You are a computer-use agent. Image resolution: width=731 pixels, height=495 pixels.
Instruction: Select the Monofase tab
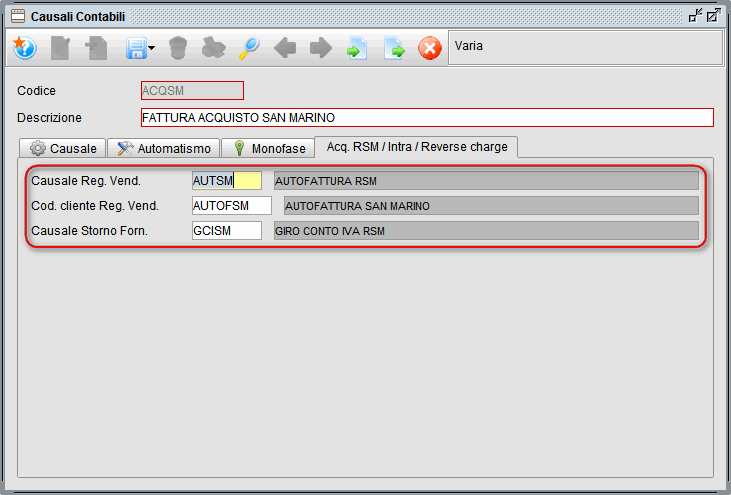coord(267,148)
